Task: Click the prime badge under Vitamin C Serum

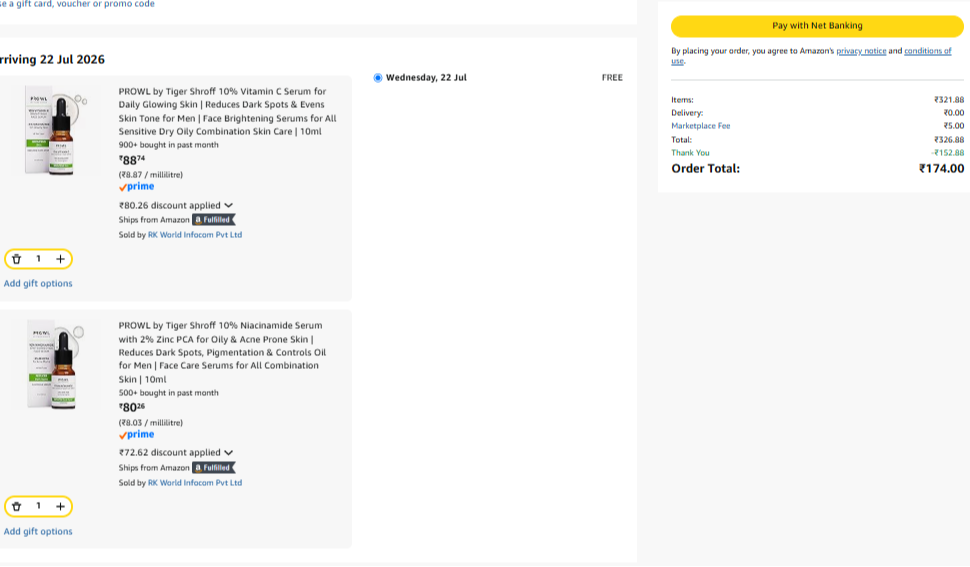Action: point(137,187)
